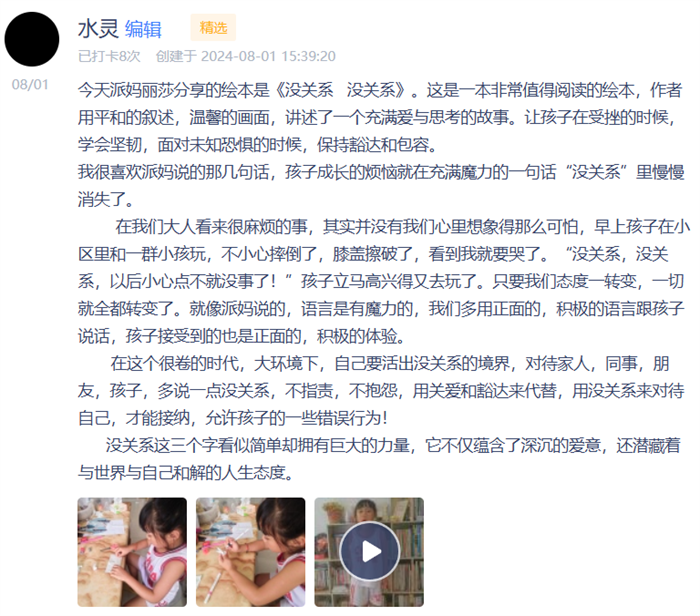Click the line starting 自己，才能接纳
The image size is (700, 616).
(x=233, y=418)
